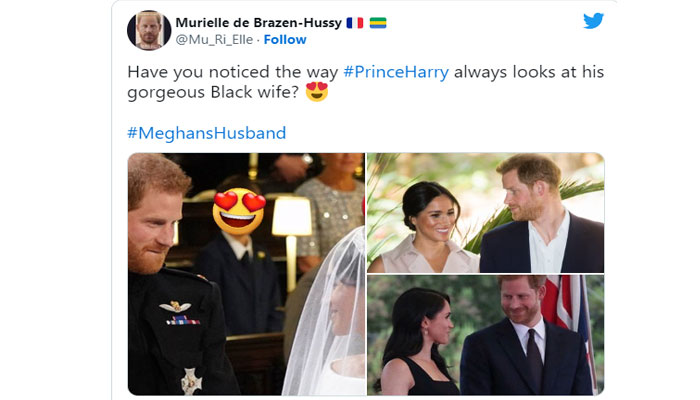Click the heart-eyes emoji sticker on the wedding photo
The height and width of the screenshot is (400, 700).
coord(239,209)
